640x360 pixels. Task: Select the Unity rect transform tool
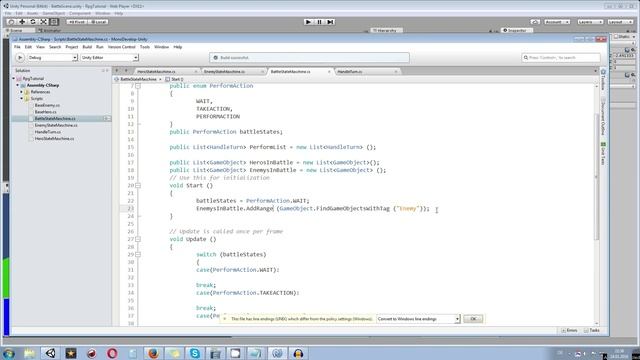pyautogui.click(x=54, y=22)
